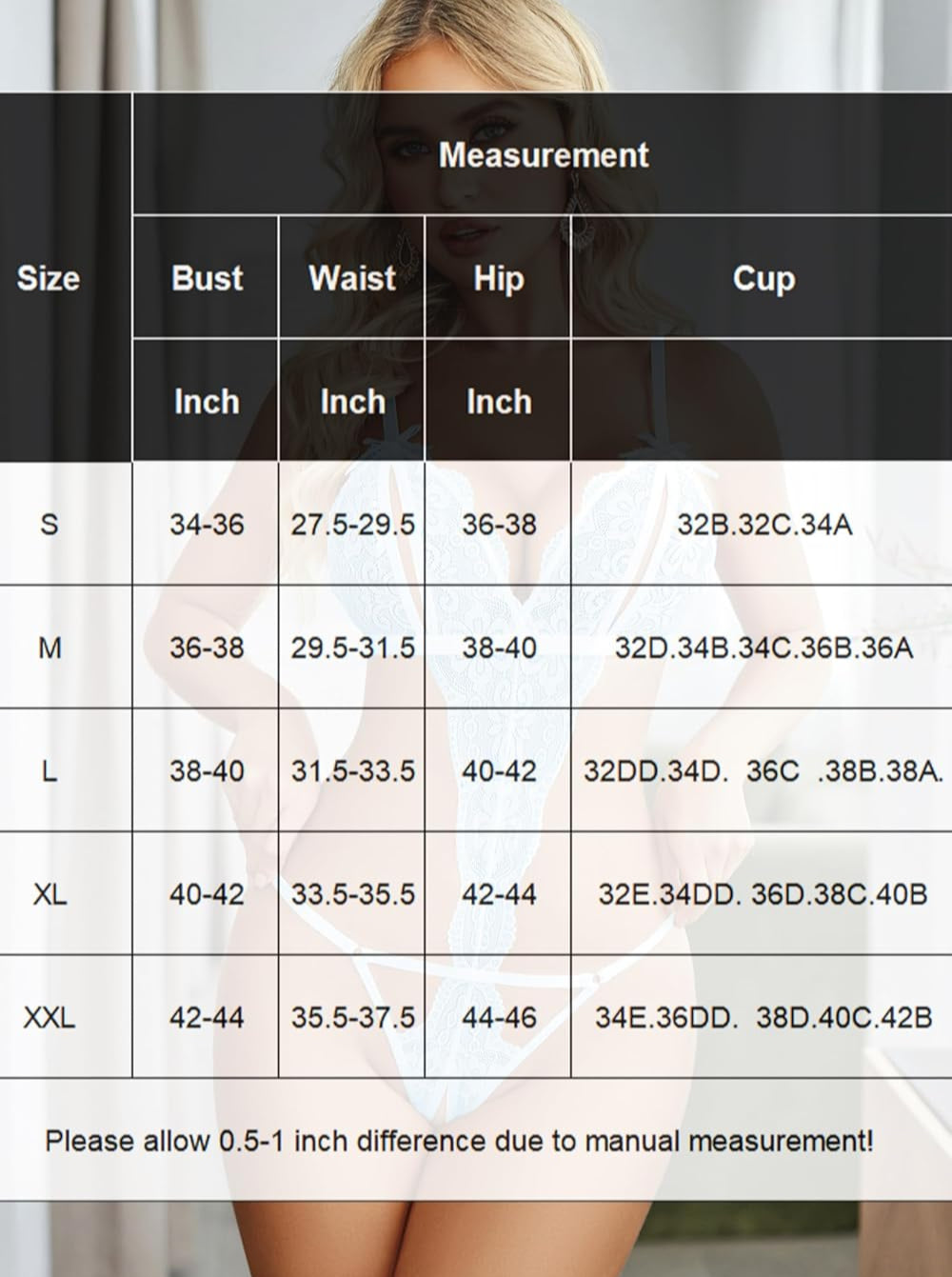The width and height of the screenshot is (952, 1277).
Task: Click the 32B.32C.34A cup size cell
Action: tap(764, 524)
